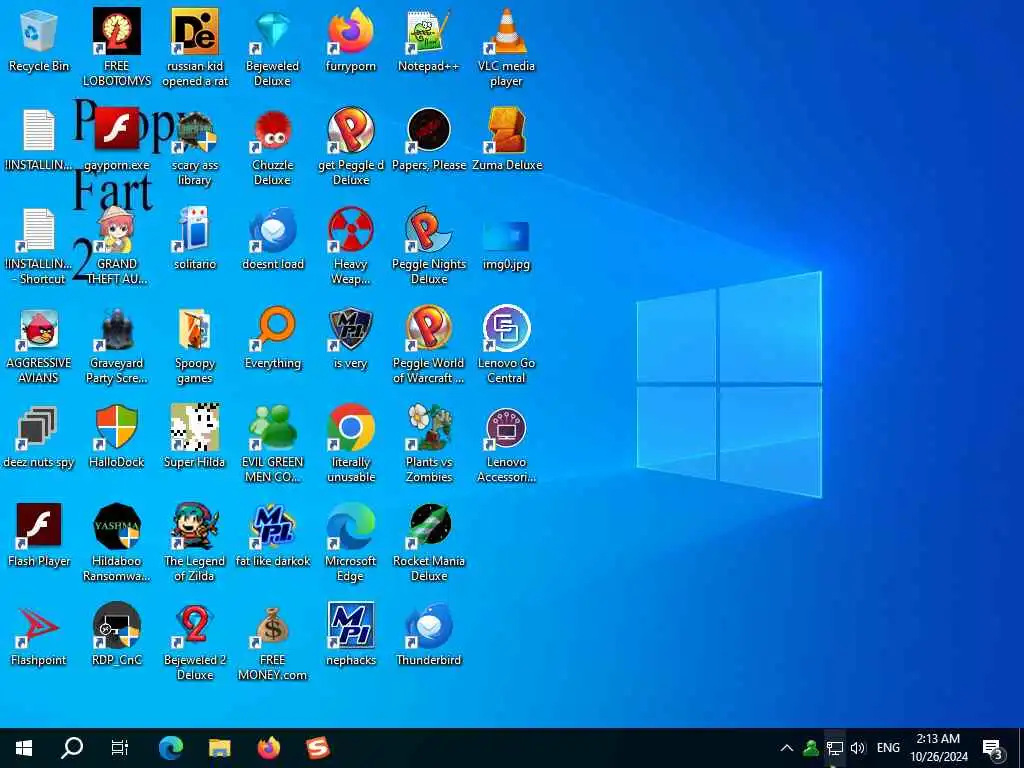The image size is (1024, 768).
Task: Select the 'russian kid opened a rat' icon
Action: (195, 48)
